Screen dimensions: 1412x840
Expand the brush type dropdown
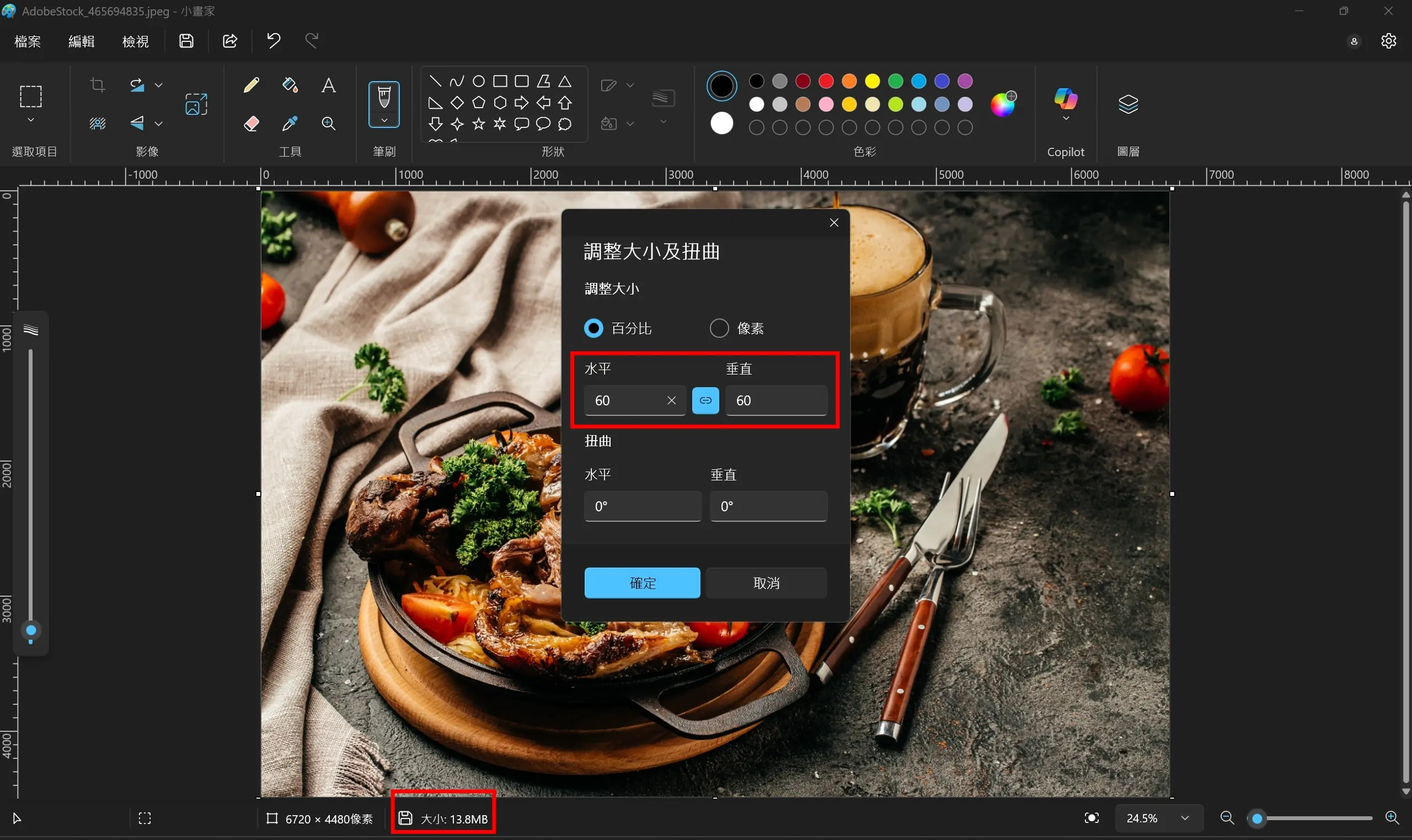384,121
